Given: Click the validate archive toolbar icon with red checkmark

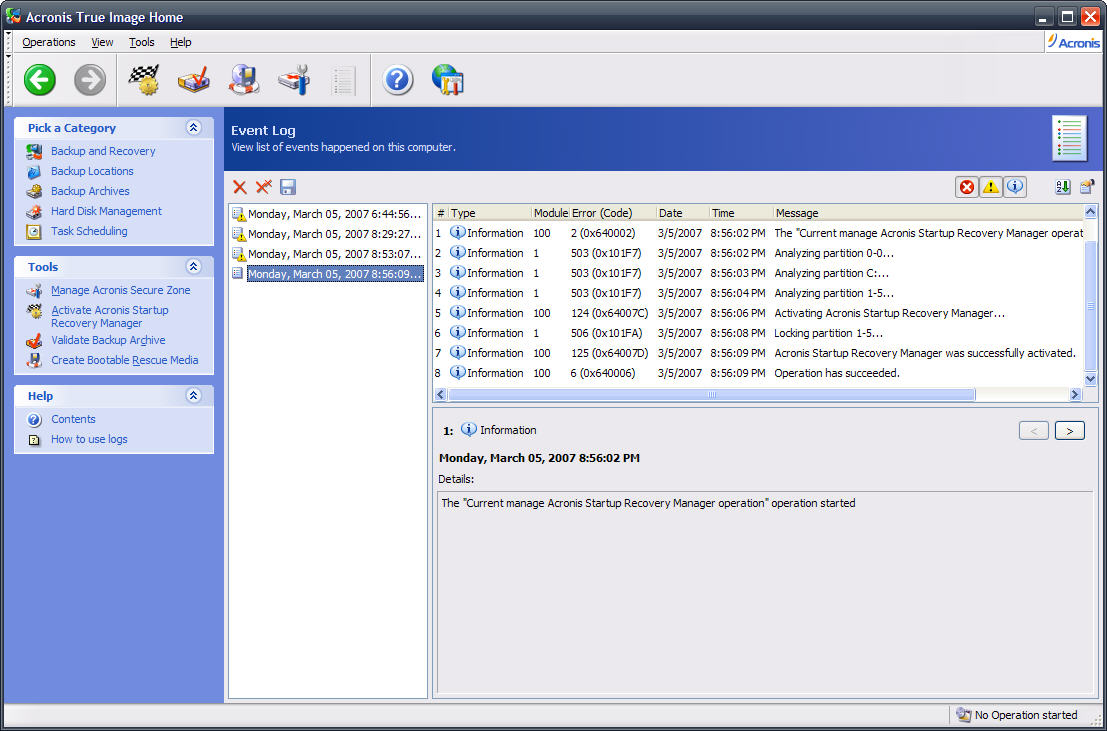Looking at the screenshot, I should 193,80.
